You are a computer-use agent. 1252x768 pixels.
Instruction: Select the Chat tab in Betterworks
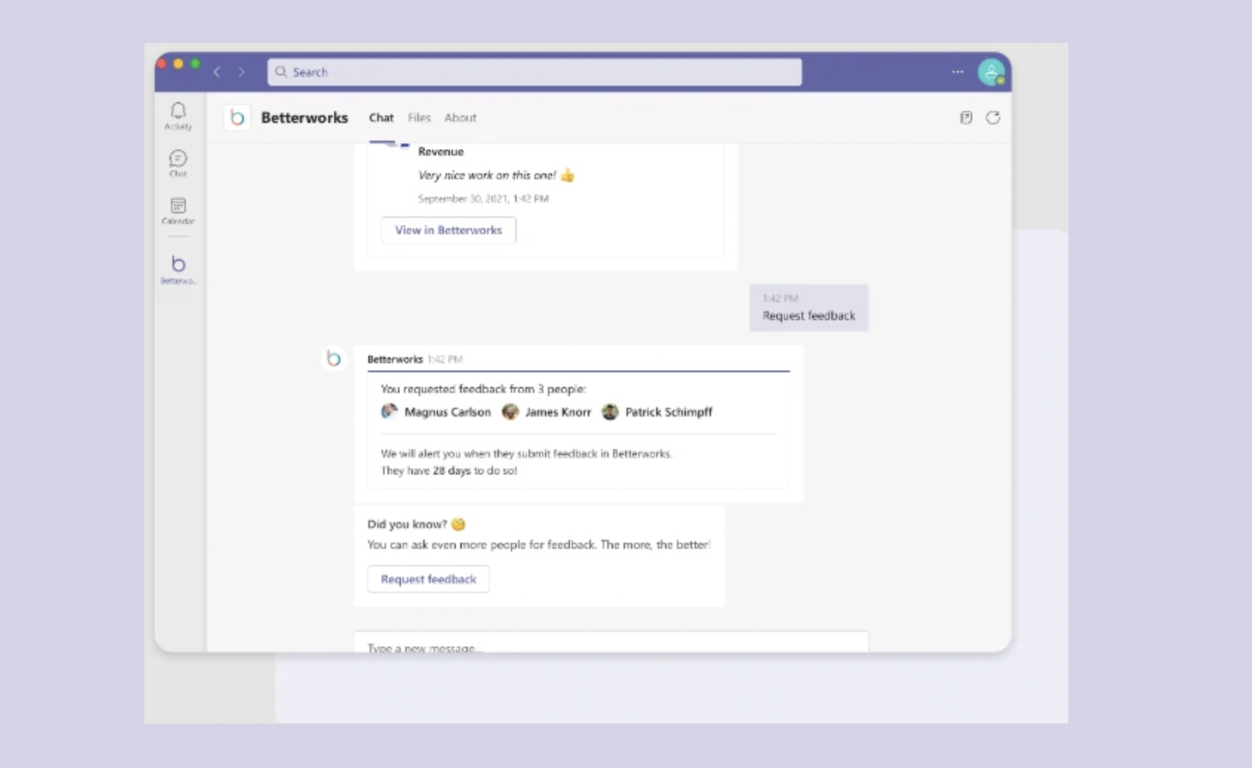(x=381, y=117)
